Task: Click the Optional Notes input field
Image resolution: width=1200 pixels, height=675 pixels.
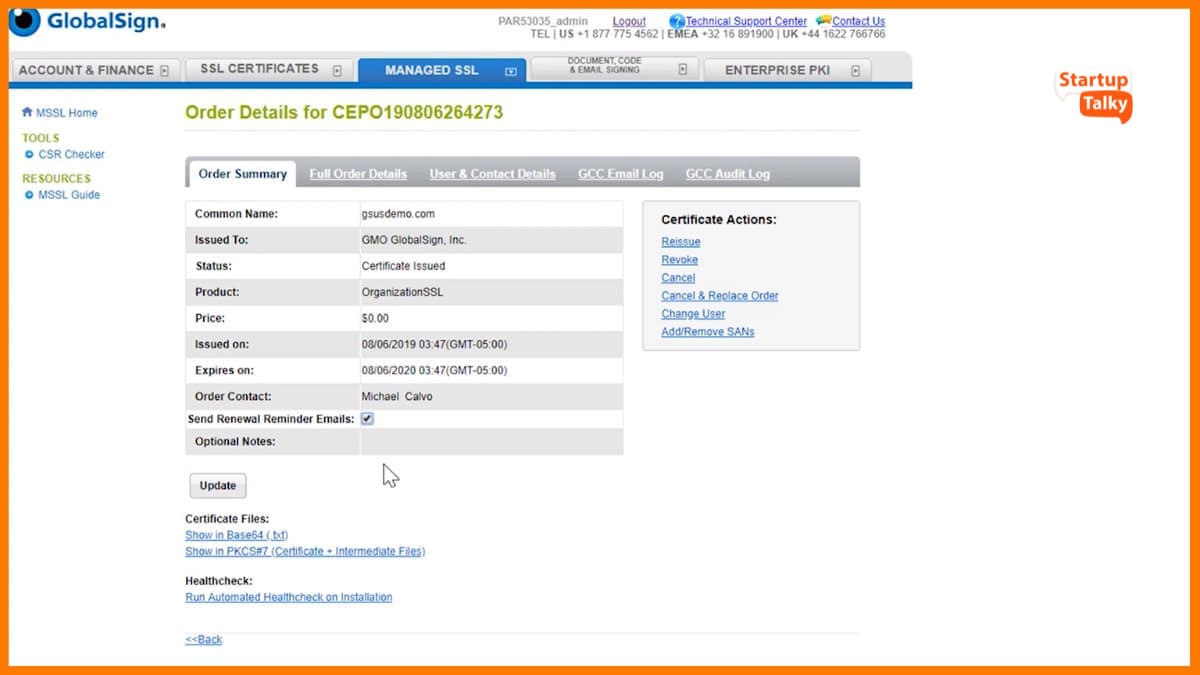Action: 491,442
